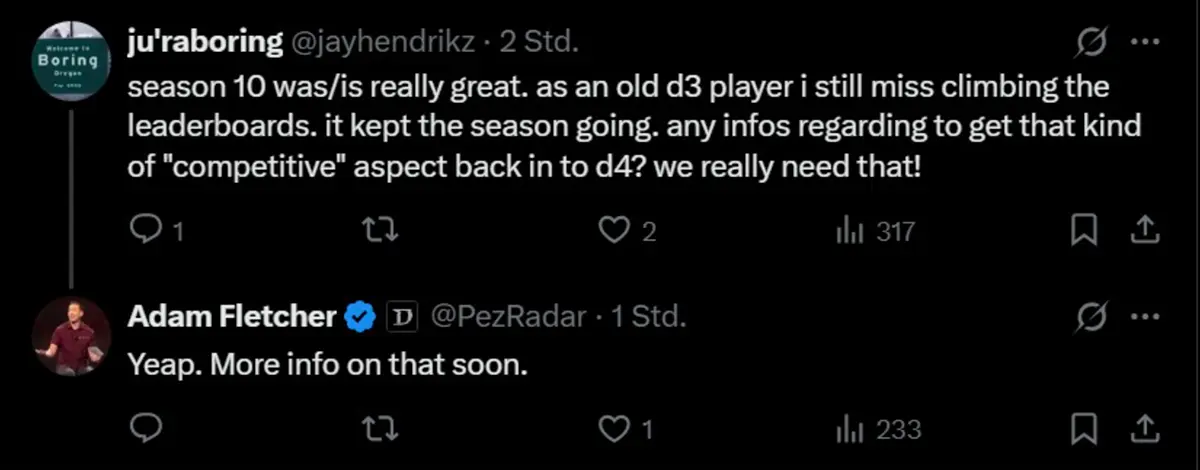
Task: Click the Grok icon on Adam Fletcher's reply
Action: pyautogui.click(x=1088, y=317)
